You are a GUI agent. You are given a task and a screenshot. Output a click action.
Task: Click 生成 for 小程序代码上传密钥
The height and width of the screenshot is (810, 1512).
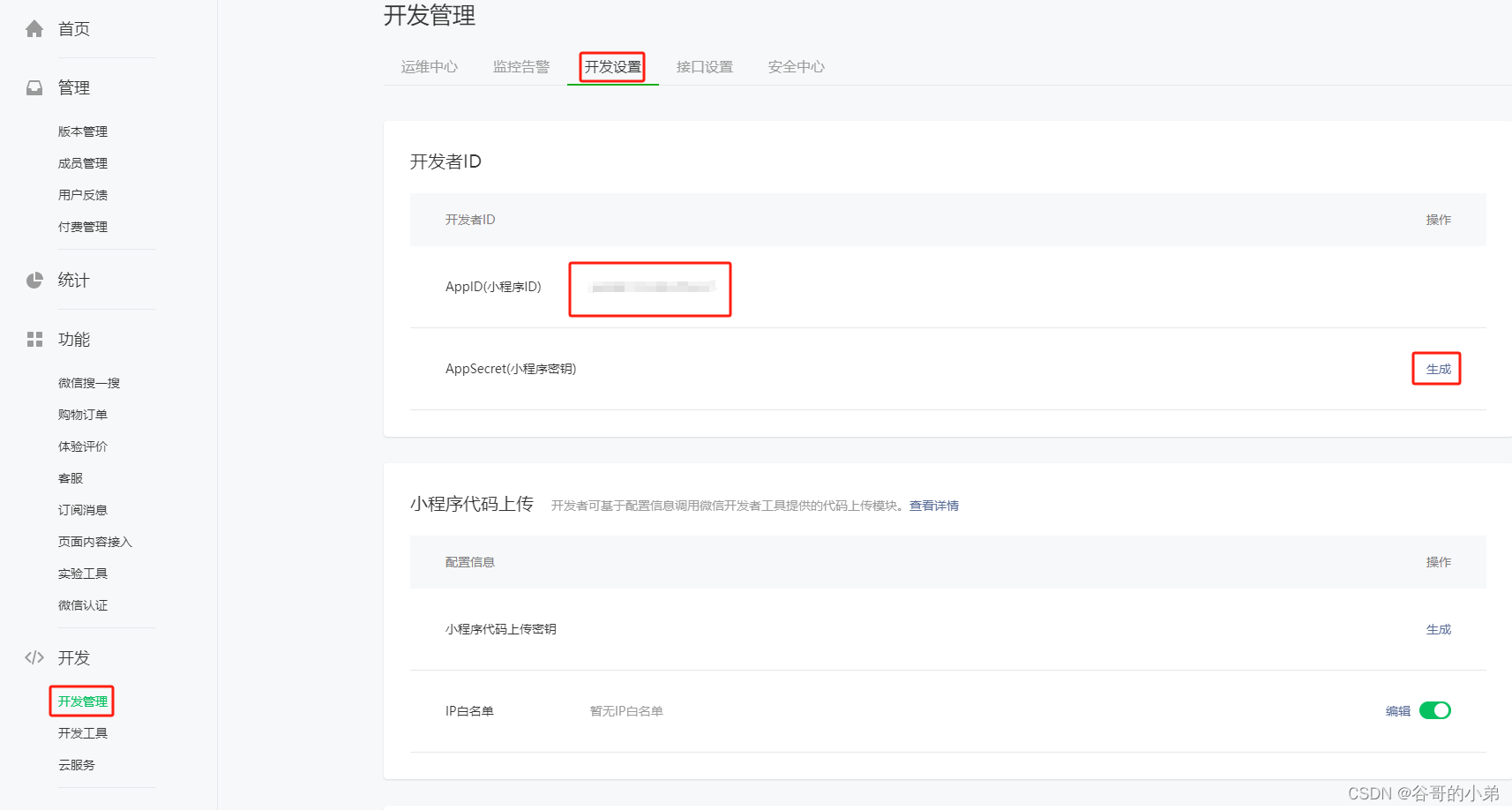click(x=1439, y=629)
